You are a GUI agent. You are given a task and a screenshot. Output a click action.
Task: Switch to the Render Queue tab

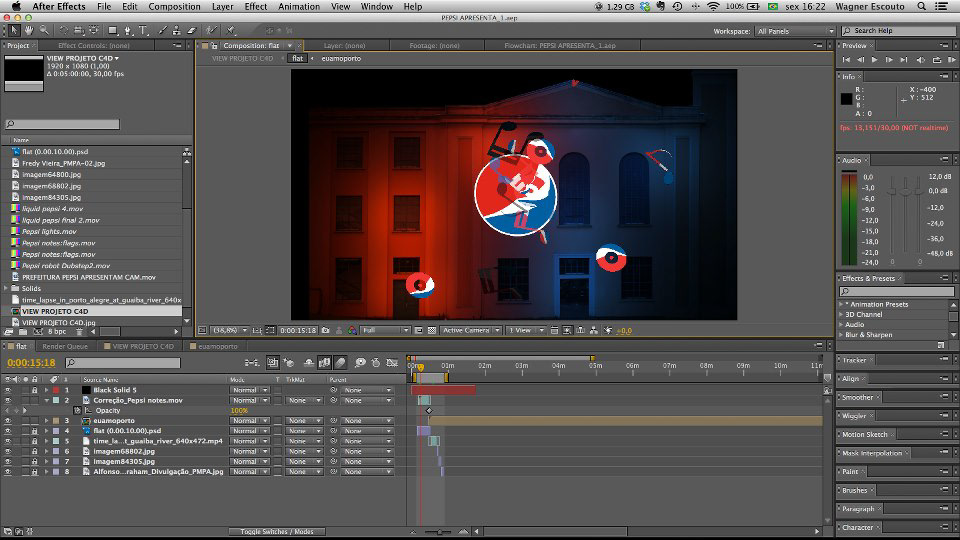[x=65, y=347]
